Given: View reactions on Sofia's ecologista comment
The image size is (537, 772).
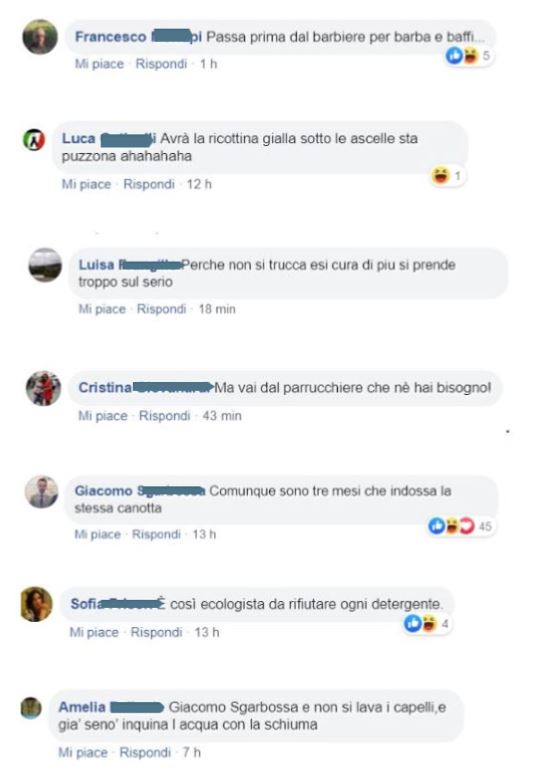Looking at the screenshot, I should click(426, 624).
